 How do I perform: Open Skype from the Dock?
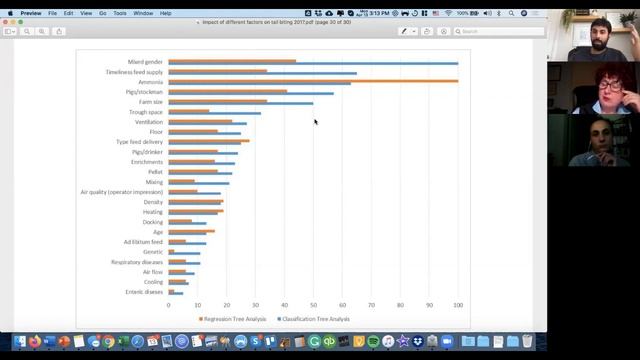[x=256, y=341]
